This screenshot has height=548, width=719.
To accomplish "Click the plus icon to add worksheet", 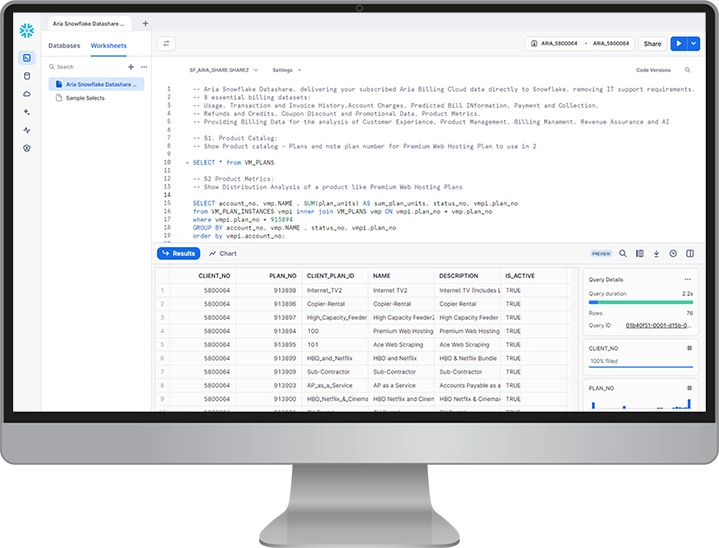I will tap(130, 67).
